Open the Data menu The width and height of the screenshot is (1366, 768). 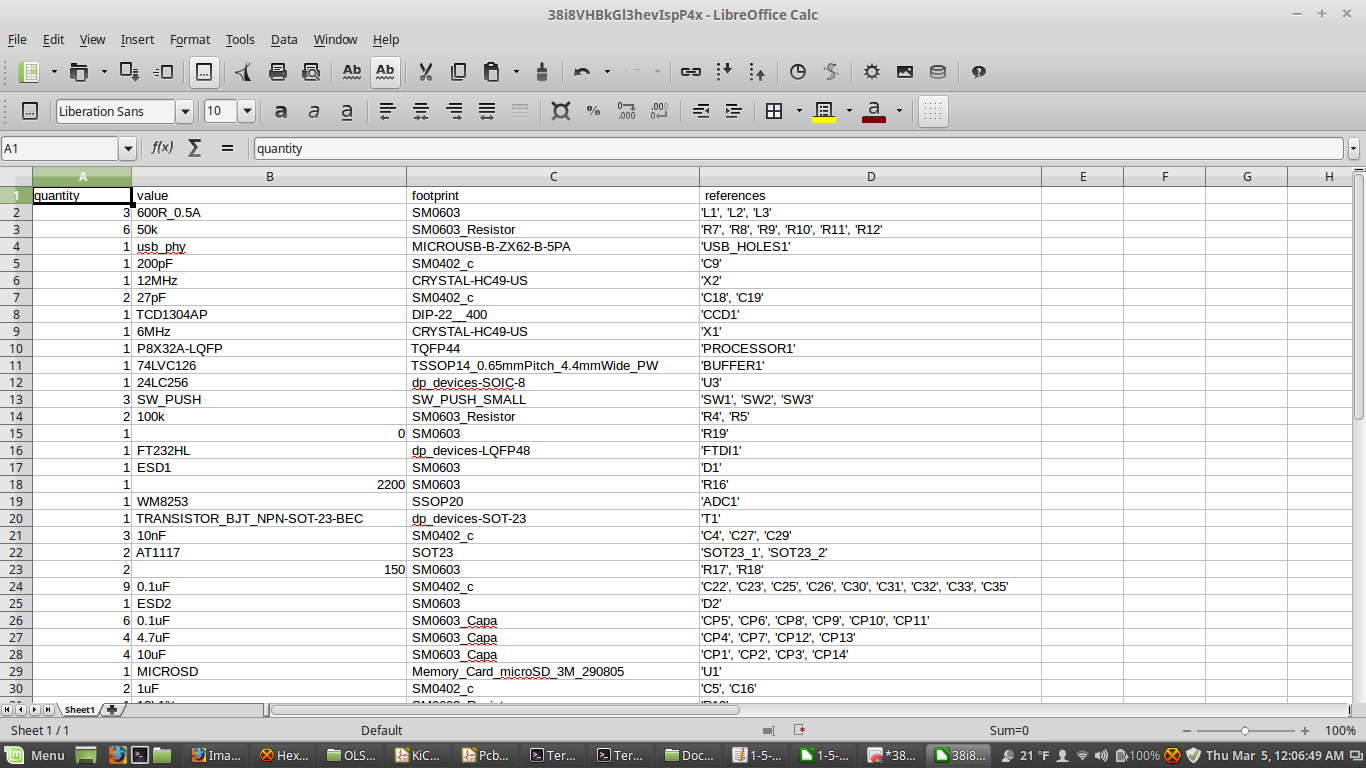click(x=284, y=40)
